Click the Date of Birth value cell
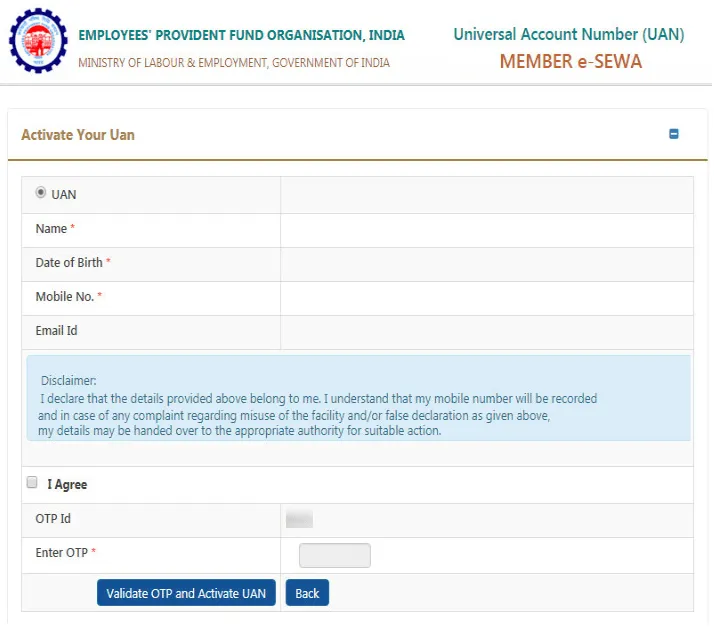The height and width of the screenshot is (633, 714). [x=486, y=264]
